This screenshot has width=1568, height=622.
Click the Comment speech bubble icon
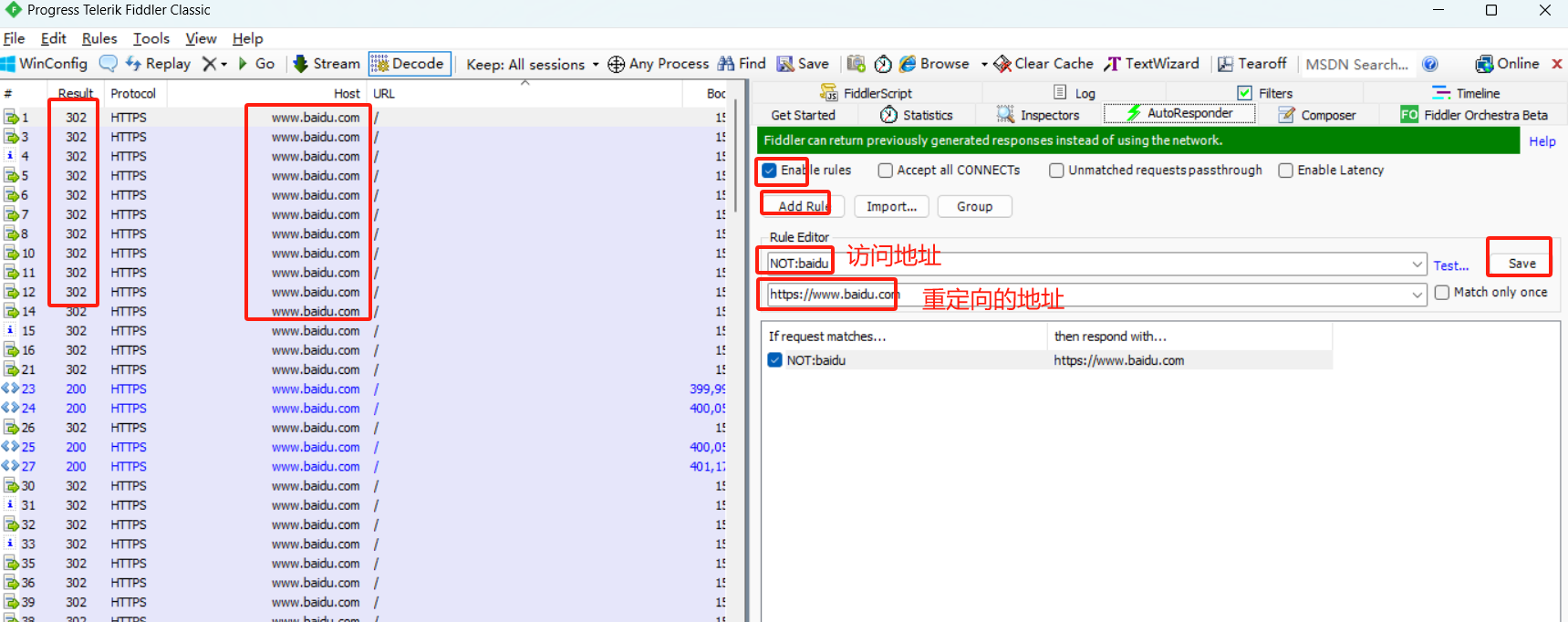click(x=108, y=64)
